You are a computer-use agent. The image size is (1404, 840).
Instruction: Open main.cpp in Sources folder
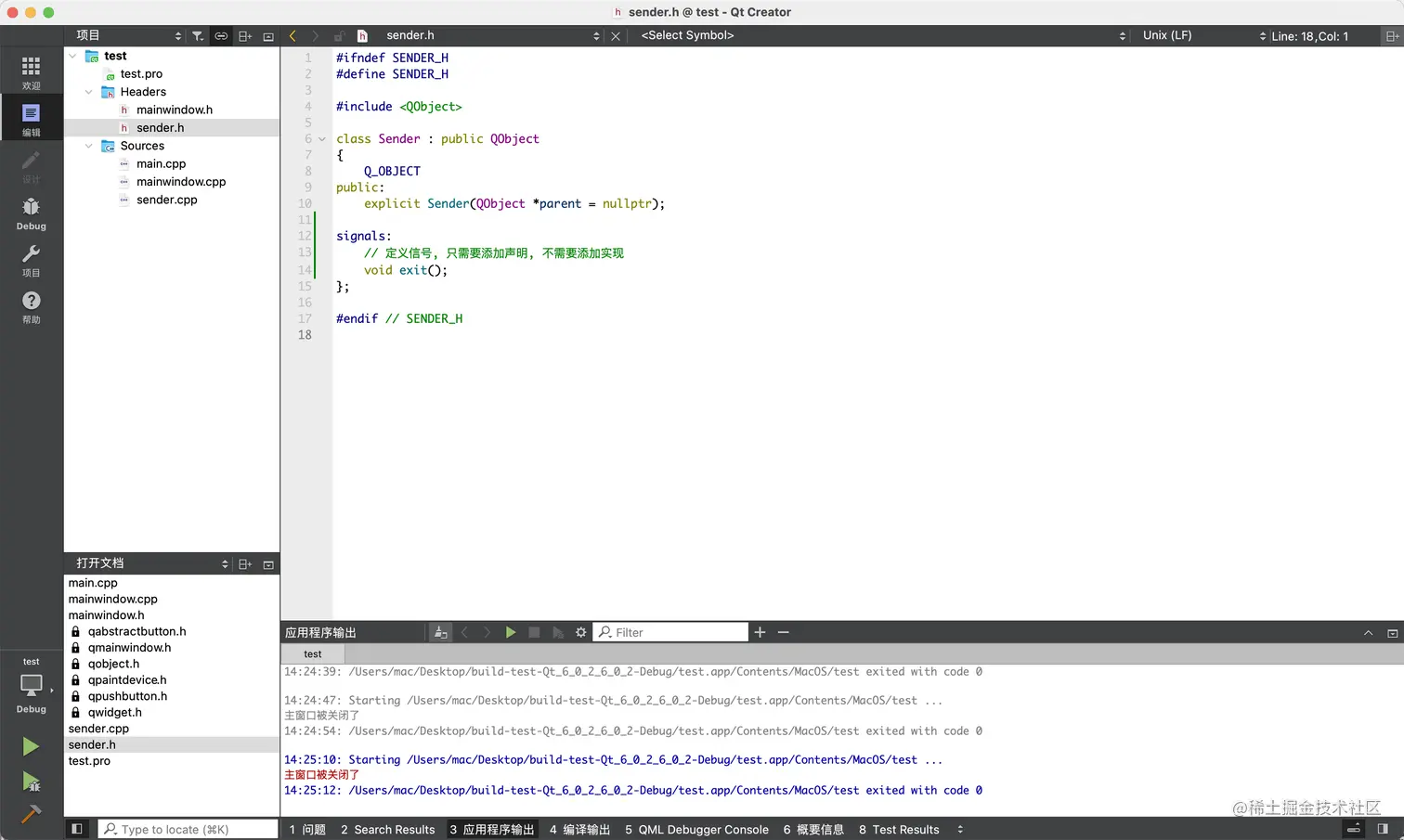pyautogui.click(x=161, y=163)
